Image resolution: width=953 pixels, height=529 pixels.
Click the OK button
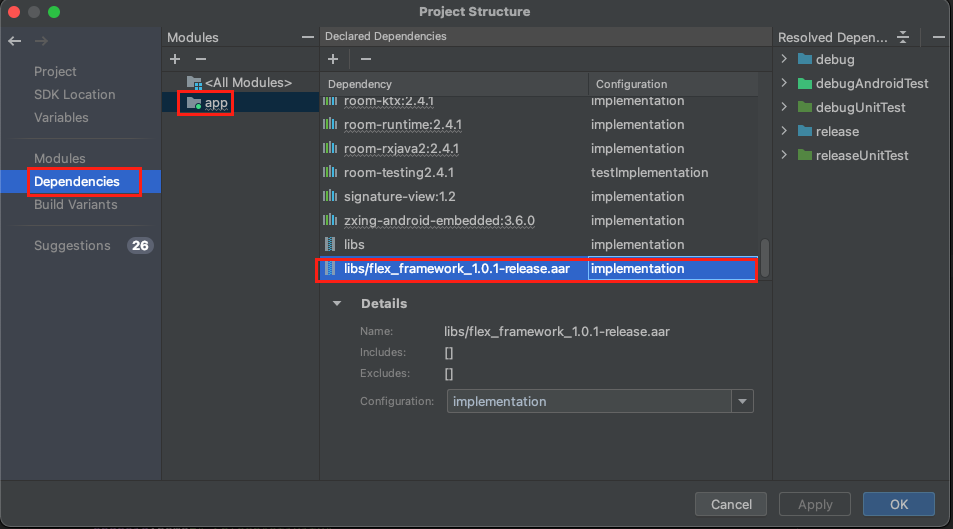[898, 504]
